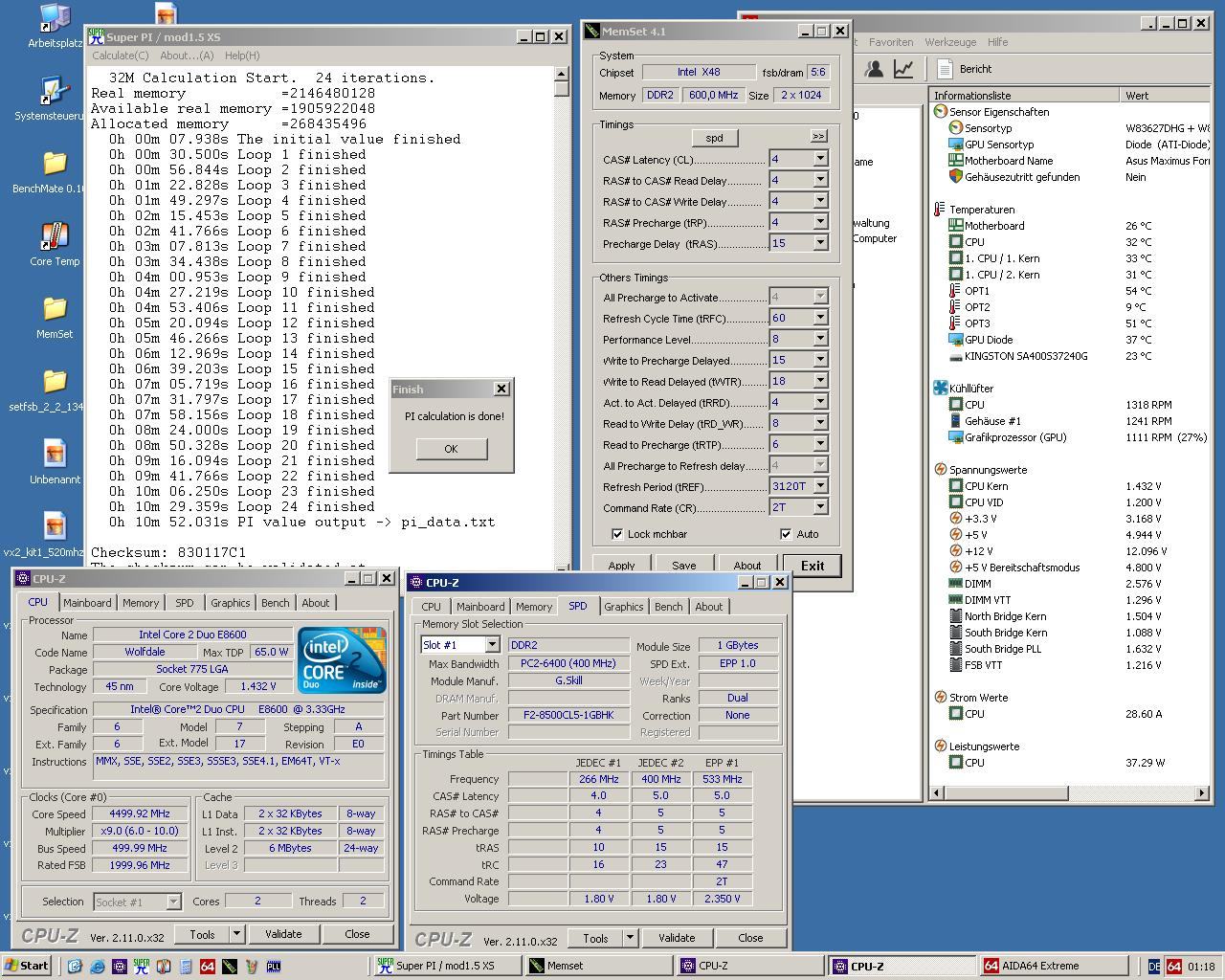
Task: Launch CPU-Z purple chip quick launch icon
Action: coord(119,967)
